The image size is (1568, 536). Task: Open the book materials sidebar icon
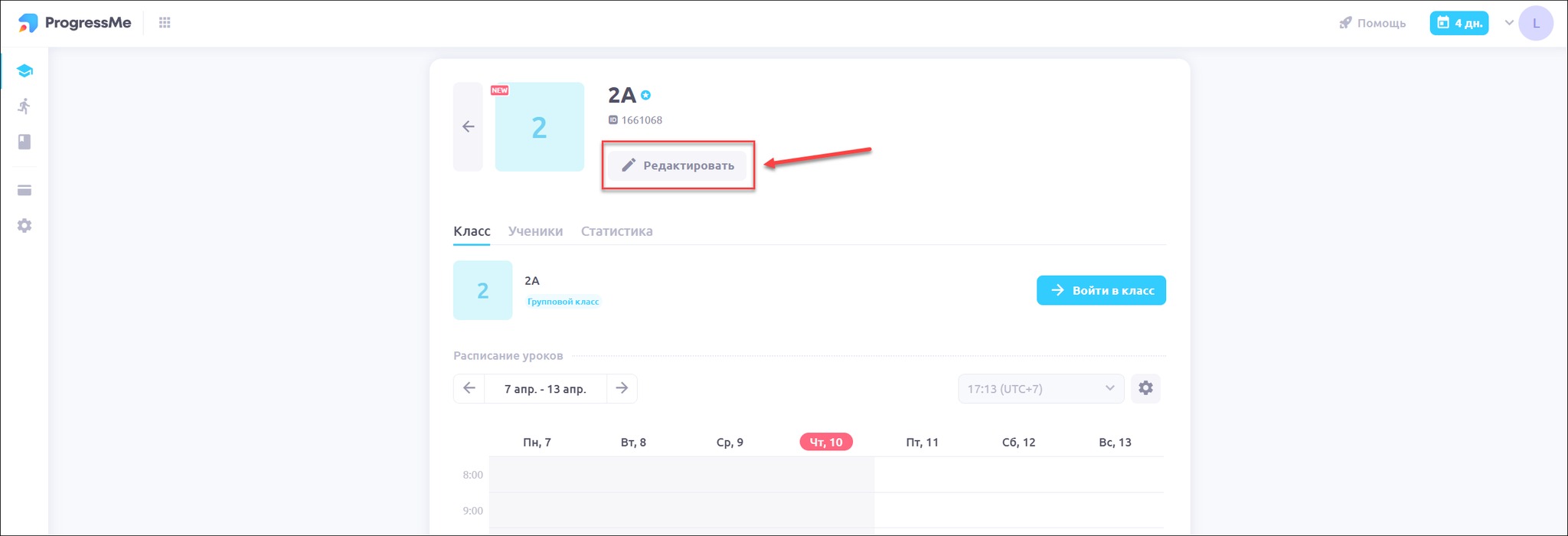point(24,142)
